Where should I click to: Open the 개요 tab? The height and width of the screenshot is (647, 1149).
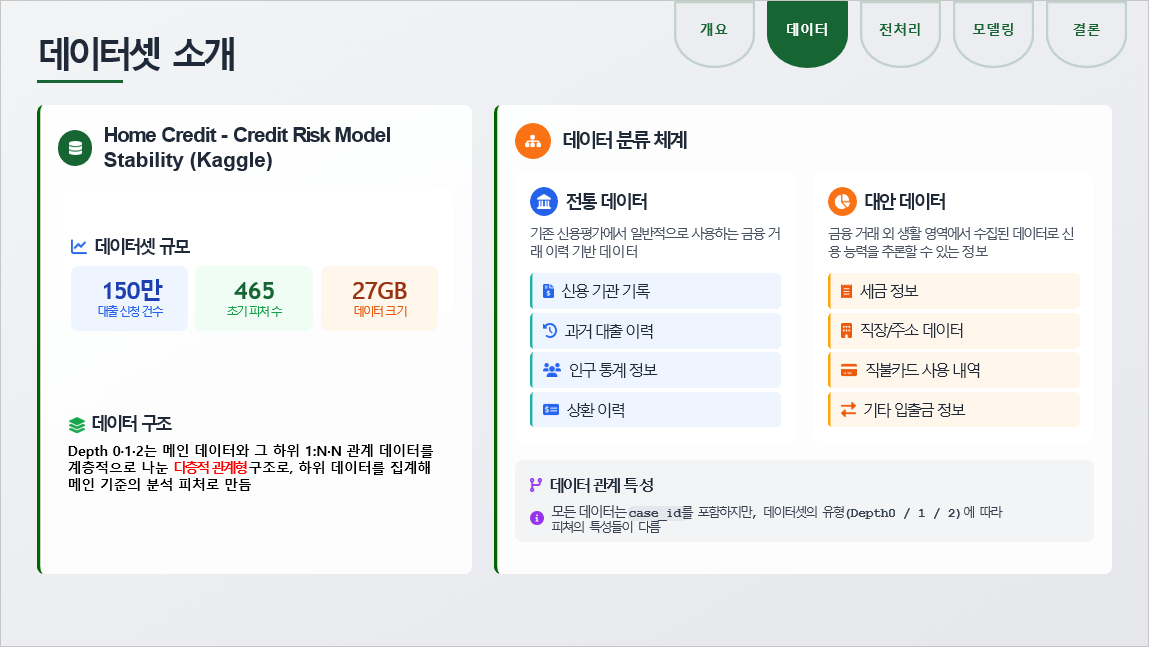click(x=714, y=30)
